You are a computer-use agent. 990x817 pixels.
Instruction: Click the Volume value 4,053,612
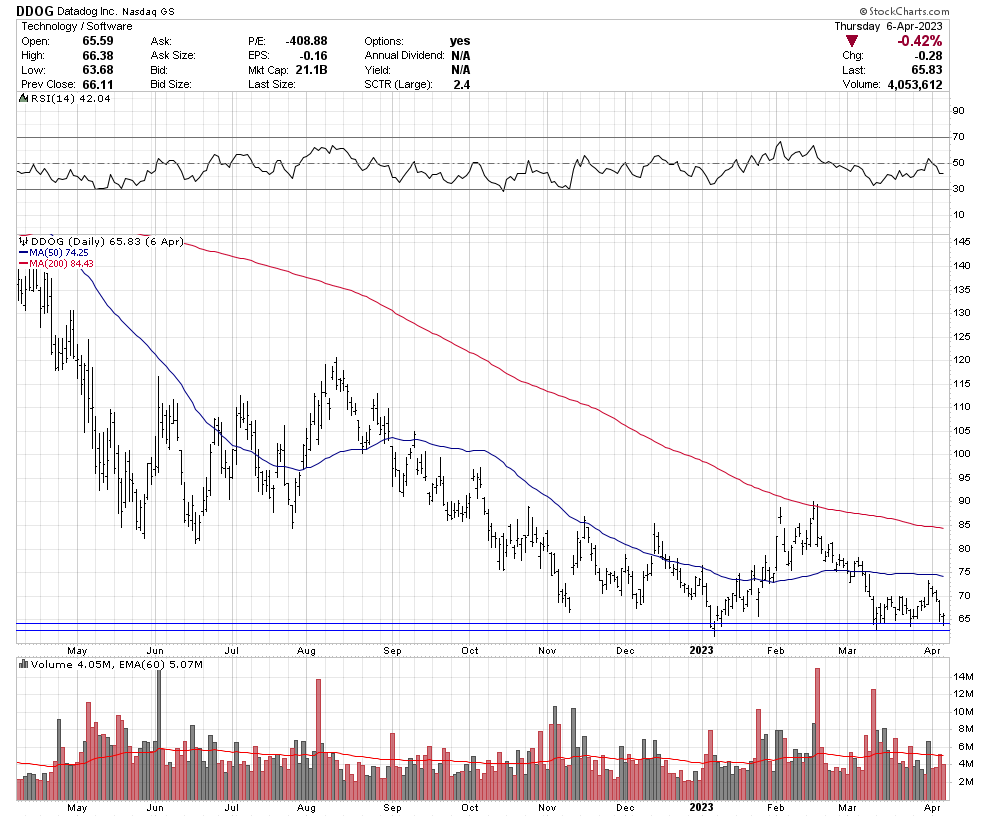[915, 84]
